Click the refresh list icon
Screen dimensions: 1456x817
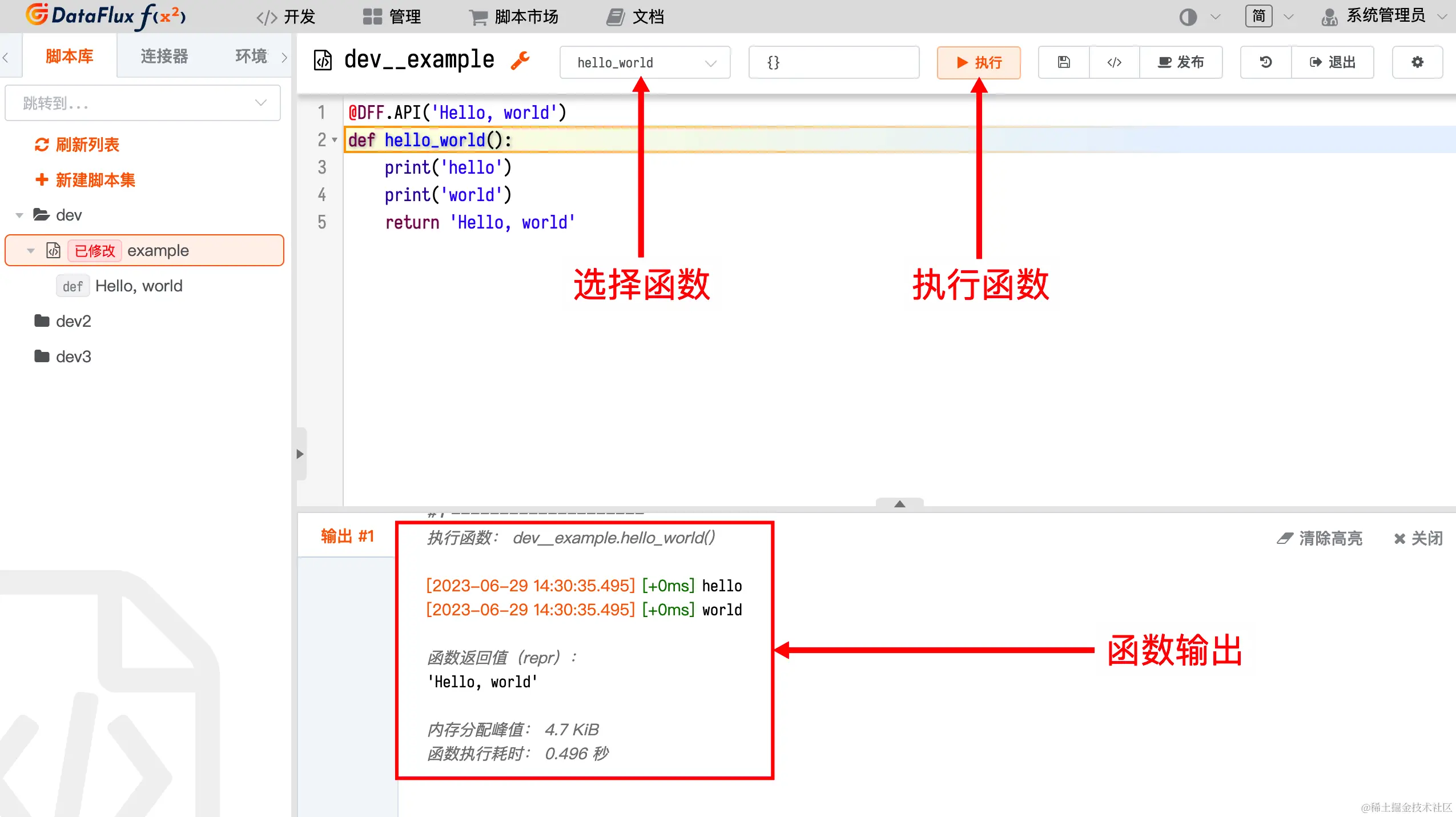[x=42, y=145]
